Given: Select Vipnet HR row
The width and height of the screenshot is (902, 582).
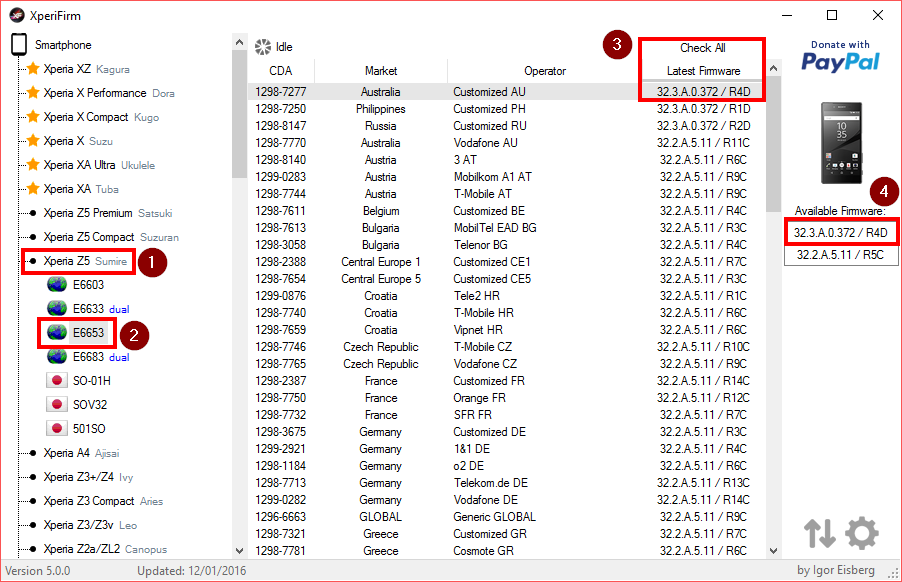Looking at the screenshot, I should click(507, 330).
